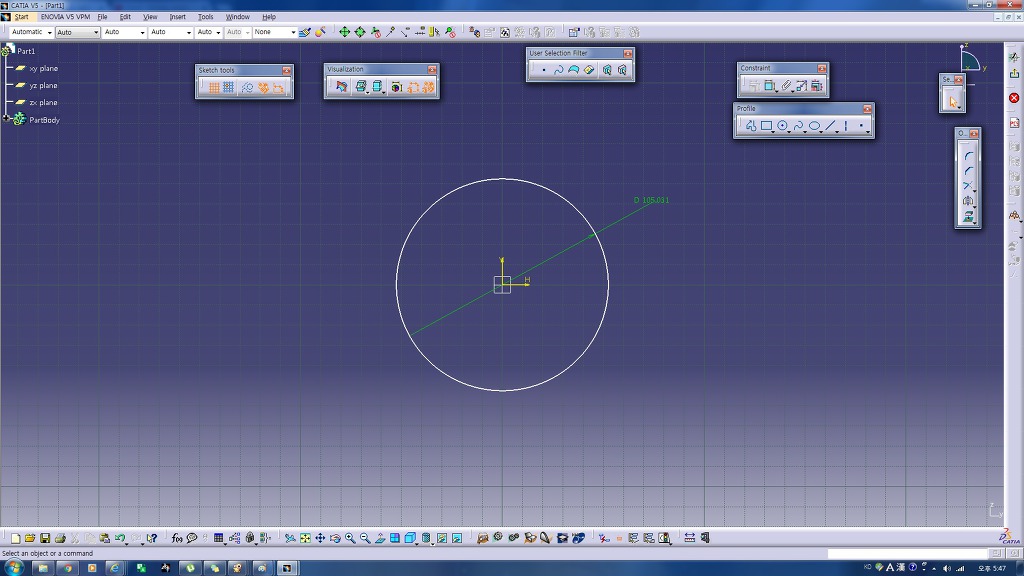Click the Windows Start button
Viewport: 1024px width, 576px height.
pos(15,567)
